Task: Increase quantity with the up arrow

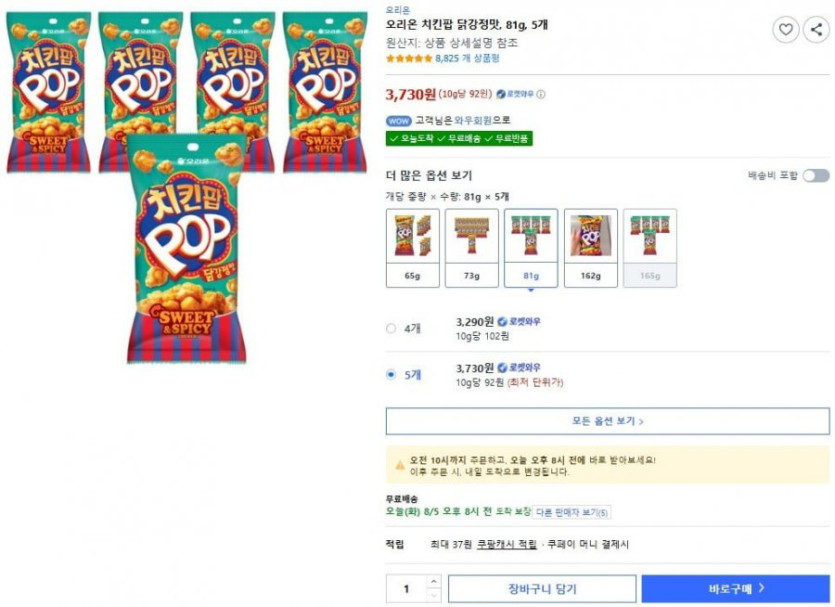Action: point(433,581)
